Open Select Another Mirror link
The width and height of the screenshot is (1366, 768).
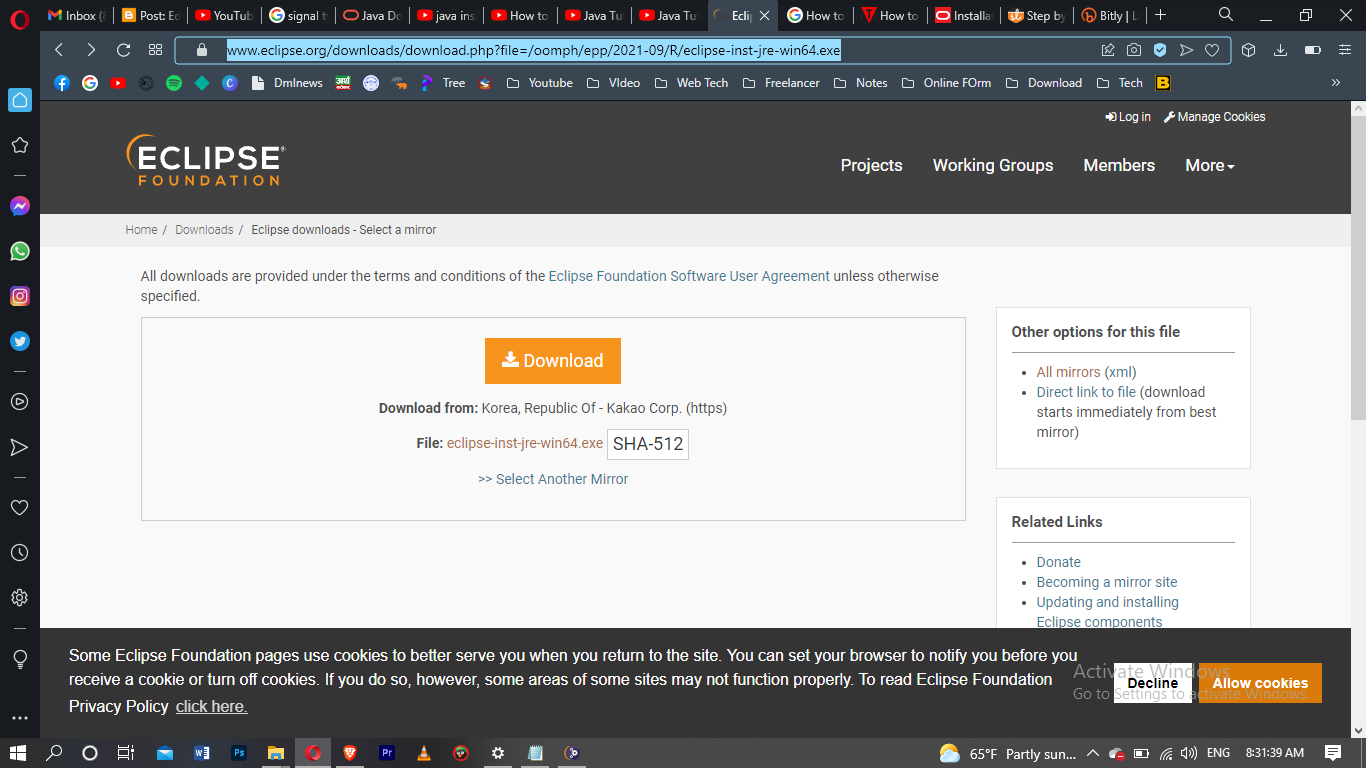click(x=553, y=479)
